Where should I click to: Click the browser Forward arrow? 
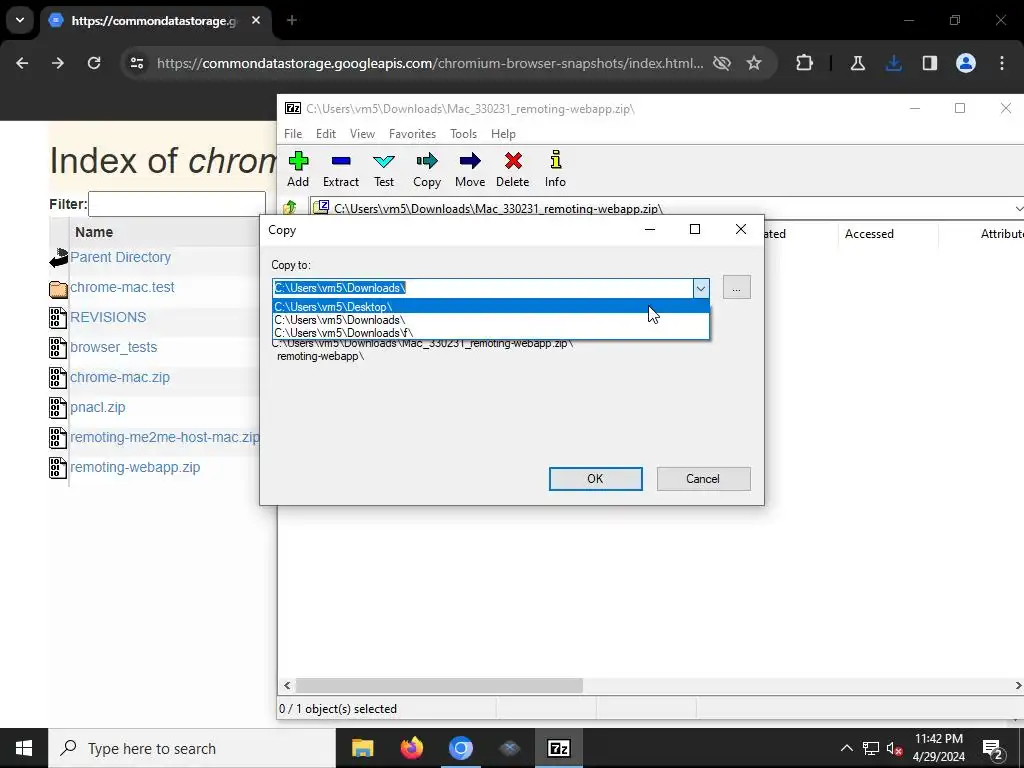[58, 63]
